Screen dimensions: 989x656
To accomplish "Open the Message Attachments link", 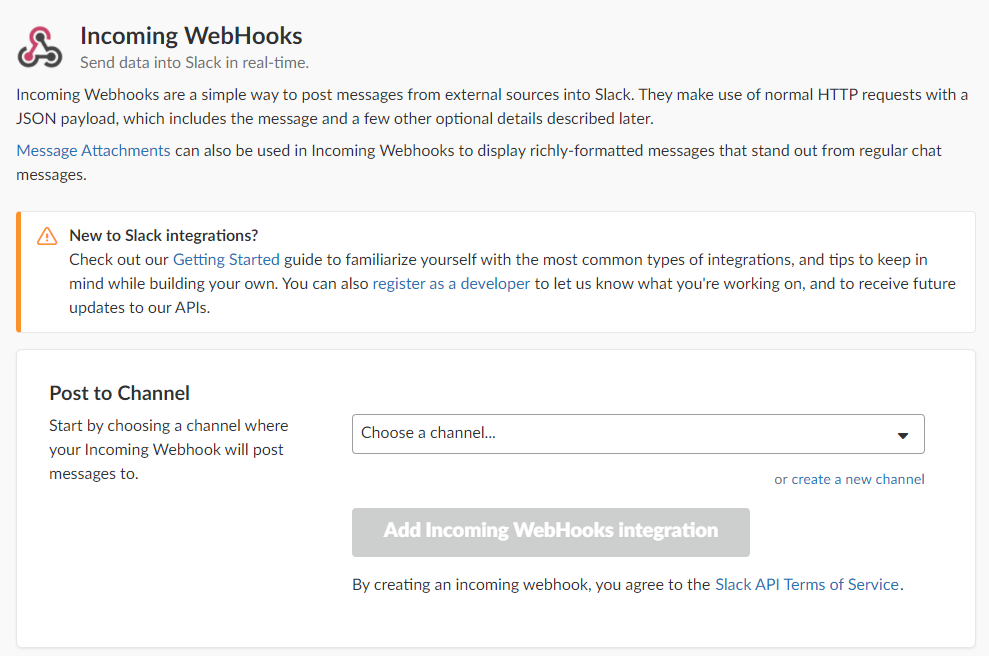I will click(x=93, y=151).
